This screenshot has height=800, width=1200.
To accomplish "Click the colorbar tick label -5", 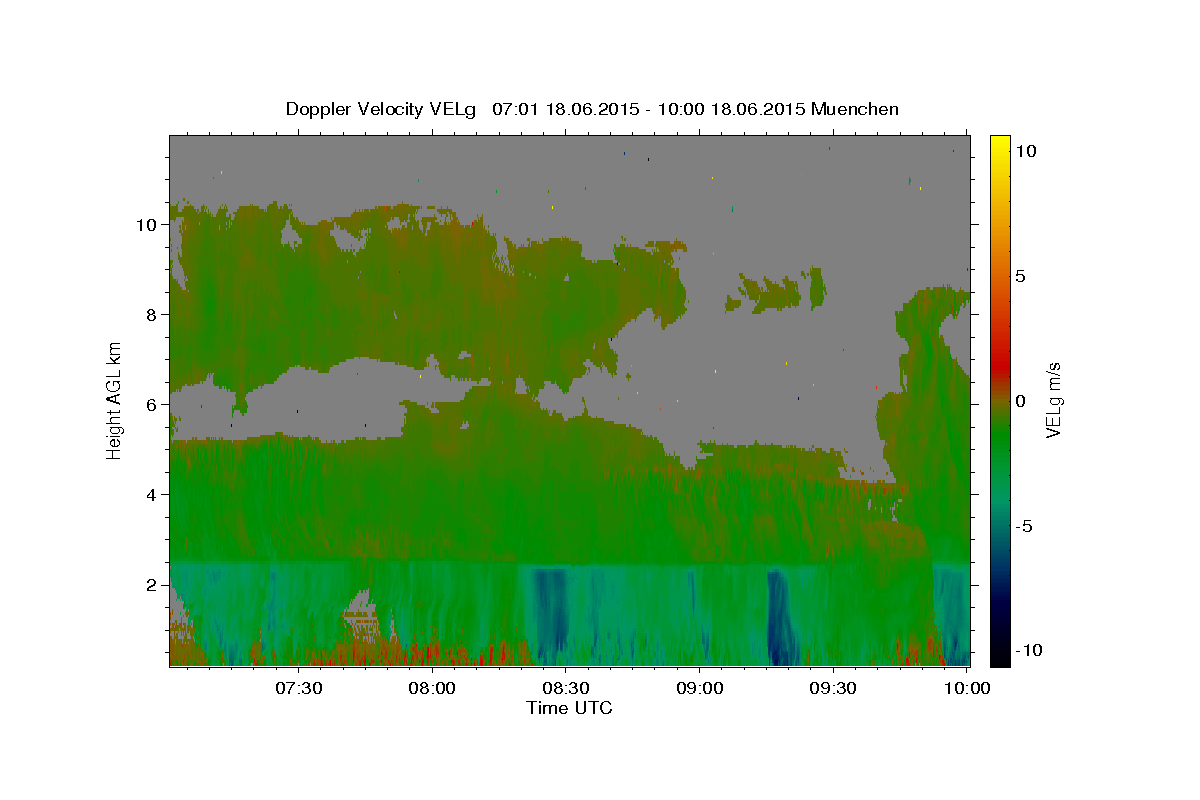I will [1024, 526].
